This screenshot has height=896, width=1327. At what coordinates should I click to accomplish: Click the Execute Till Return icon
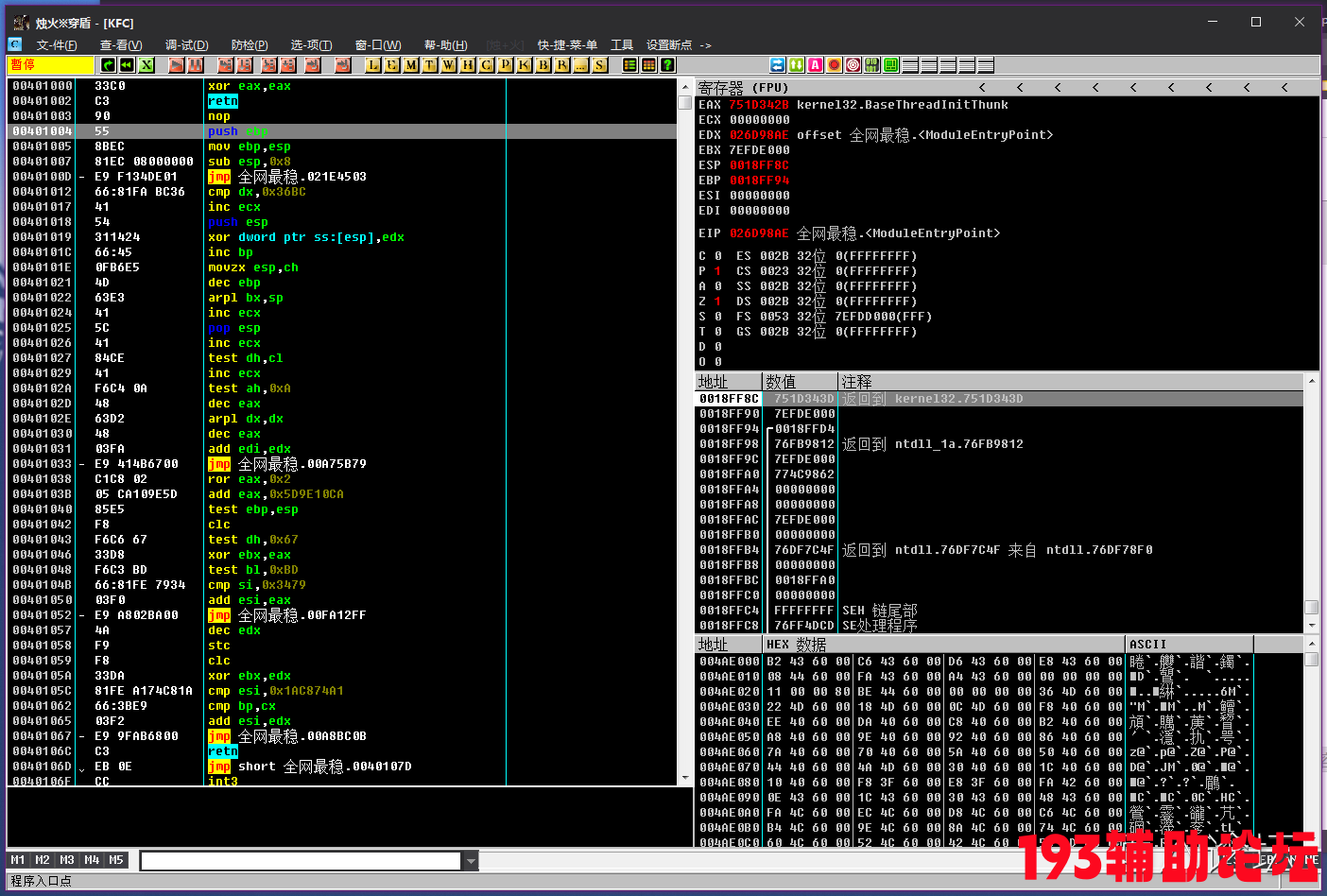313,65
